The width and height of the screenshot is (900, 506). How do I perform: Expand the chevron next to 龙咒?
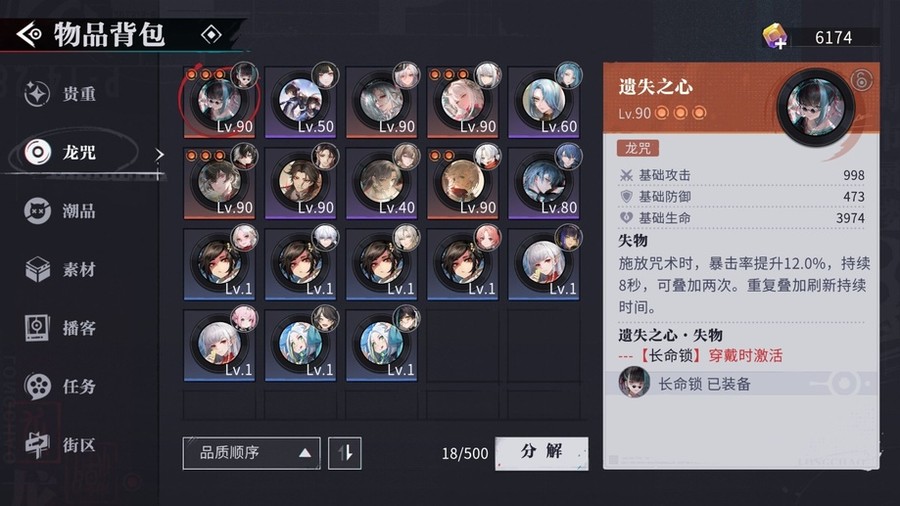click(160, 154)
